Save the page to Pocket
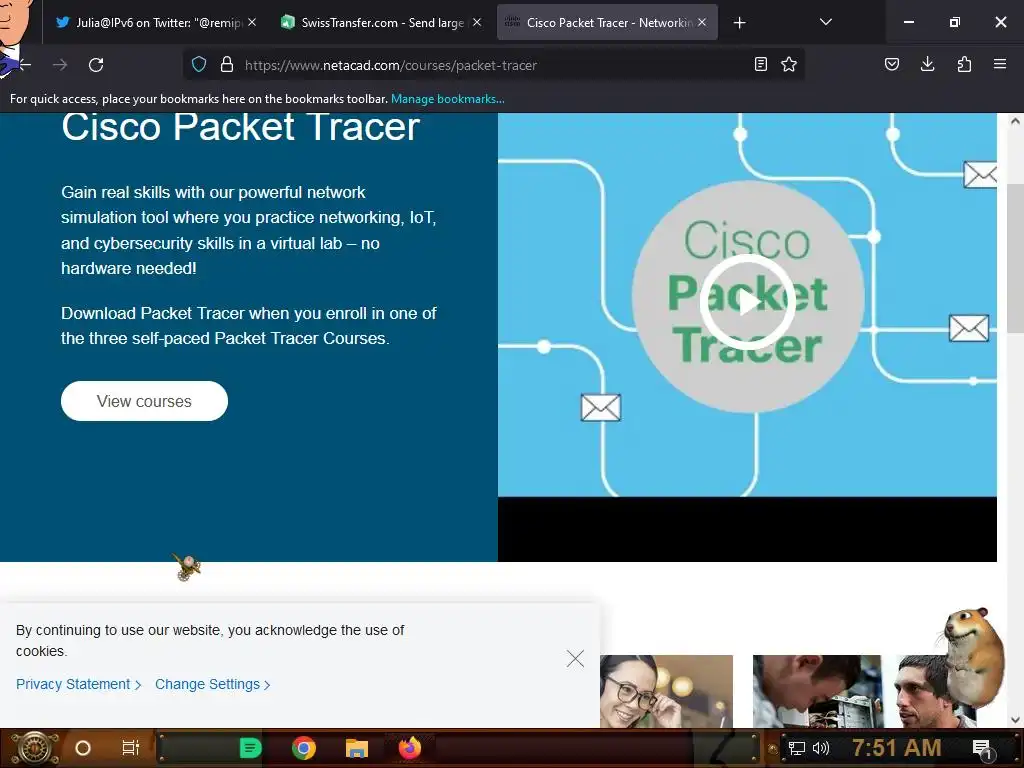 point(892,64)
